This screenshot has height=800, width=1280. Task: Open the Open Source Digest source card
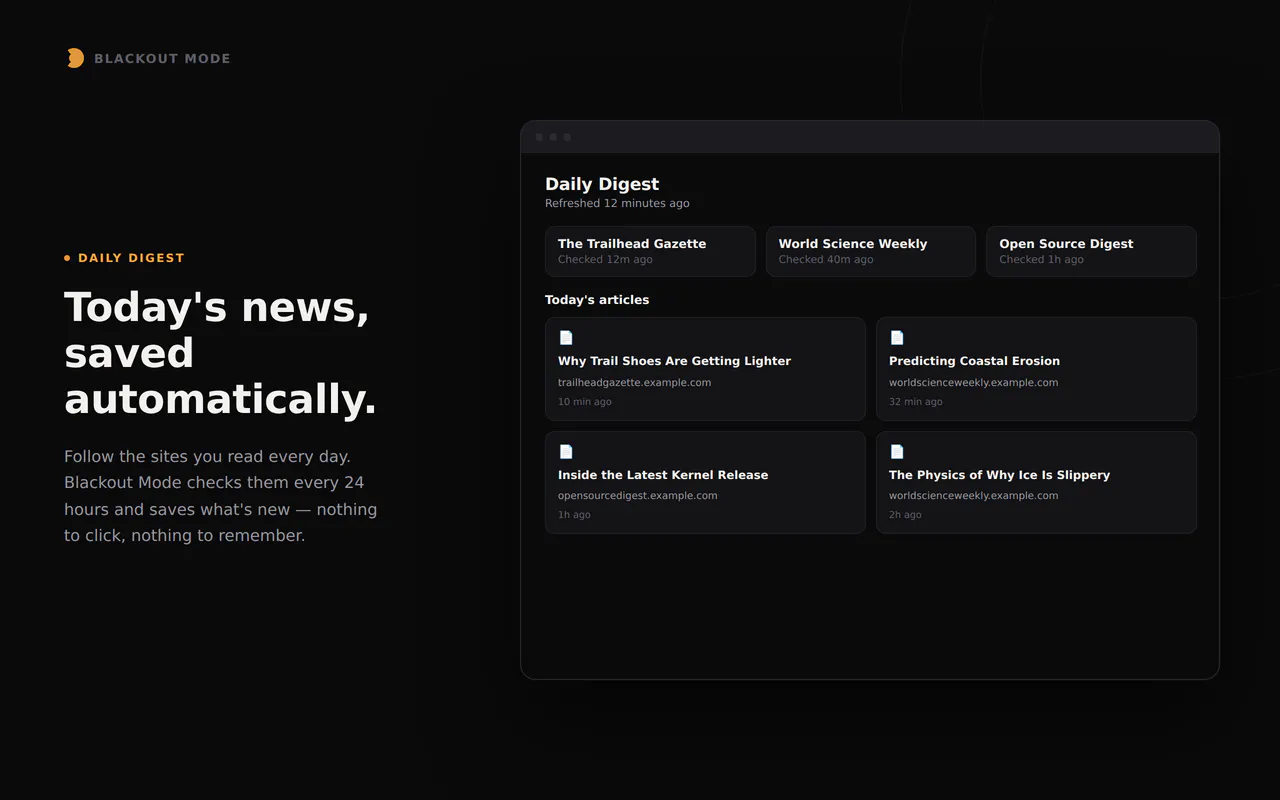tap(1091, 251)
